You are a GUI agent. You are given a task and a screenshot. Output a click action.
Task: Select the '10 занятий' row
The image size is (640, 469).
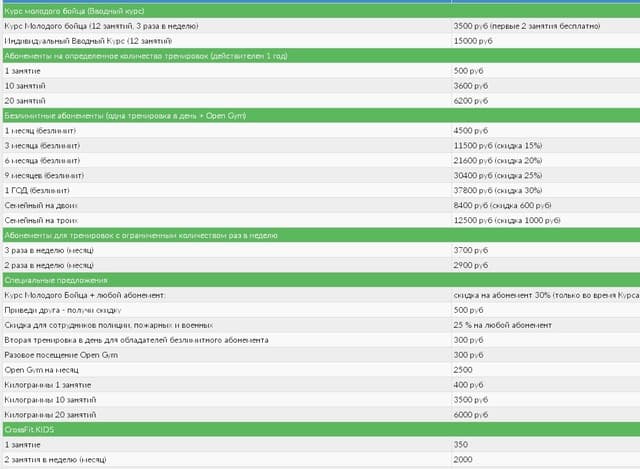coord(321,86)
